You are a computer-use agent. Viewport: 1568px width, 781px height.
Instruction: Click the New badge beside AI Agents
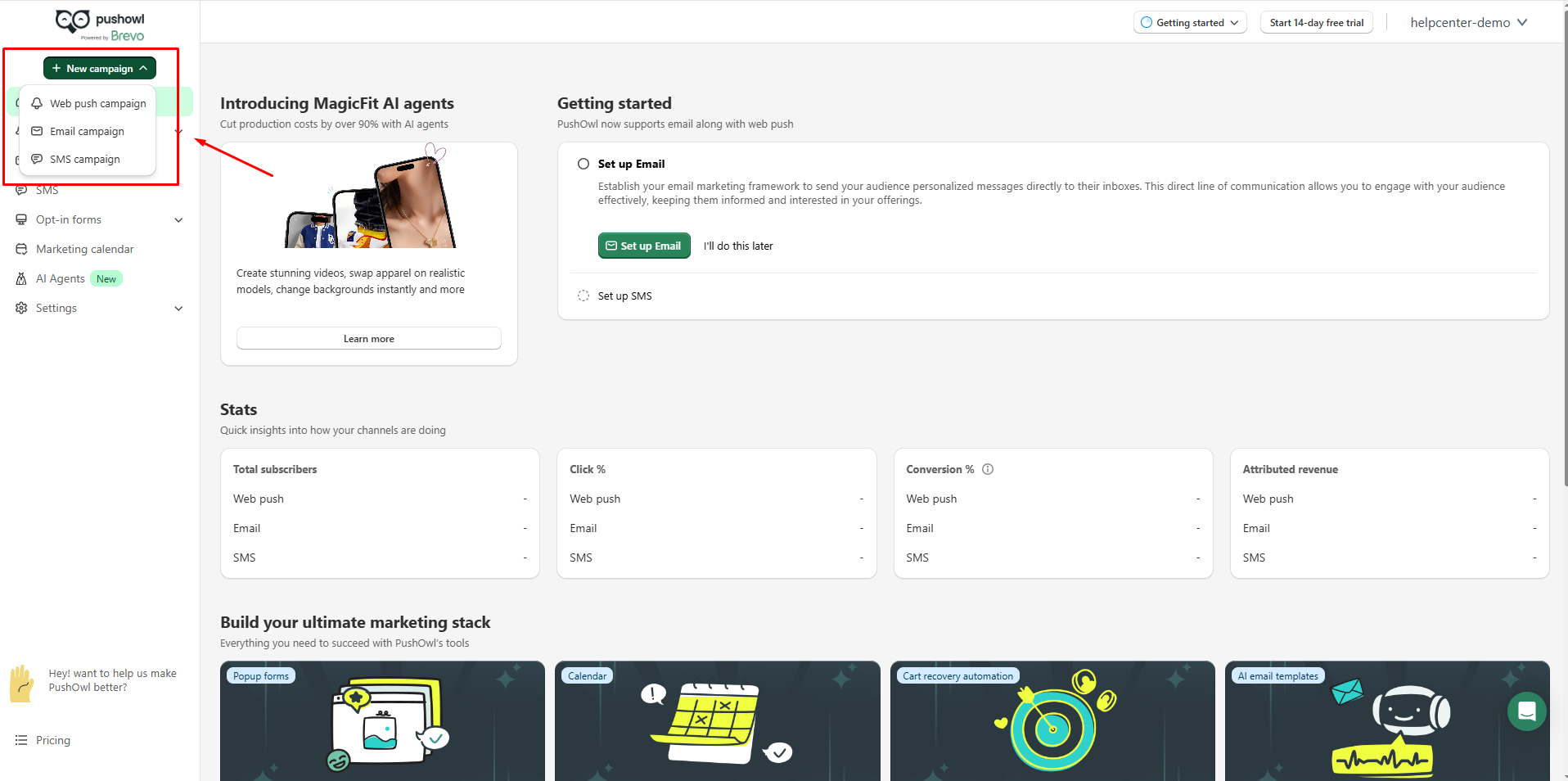pyautogui.click(x=106, y=278)
